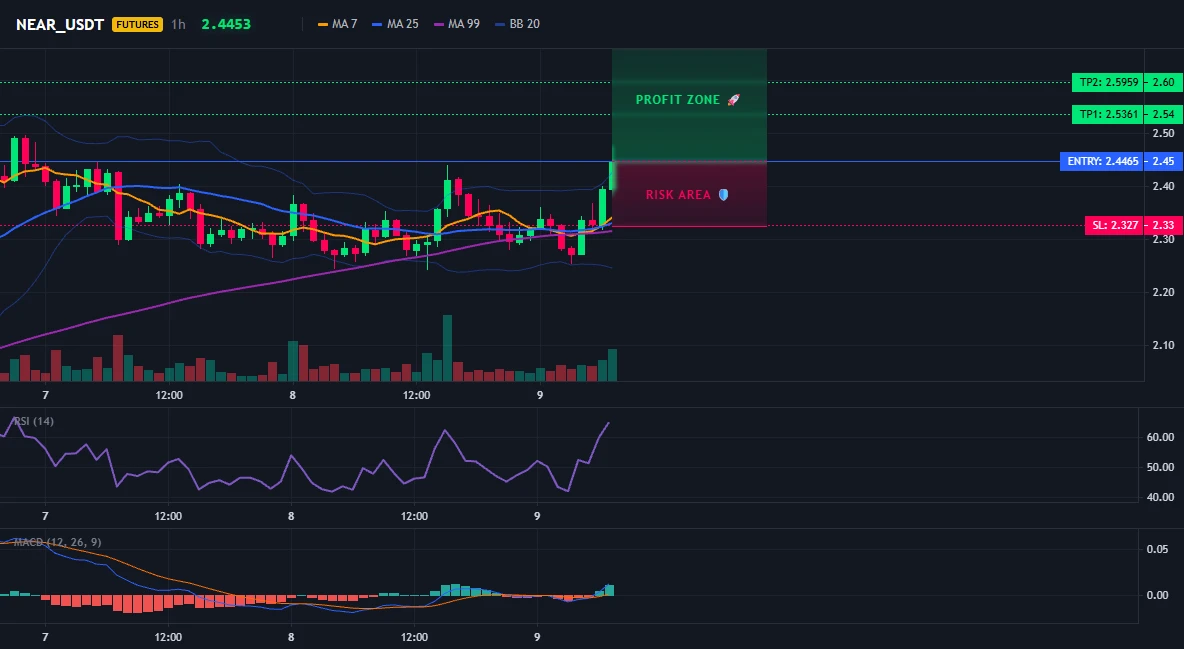Screen dimensions: 1184x649
Task: Click the NEAR_USDT symbol name
Action: point(60,24)
